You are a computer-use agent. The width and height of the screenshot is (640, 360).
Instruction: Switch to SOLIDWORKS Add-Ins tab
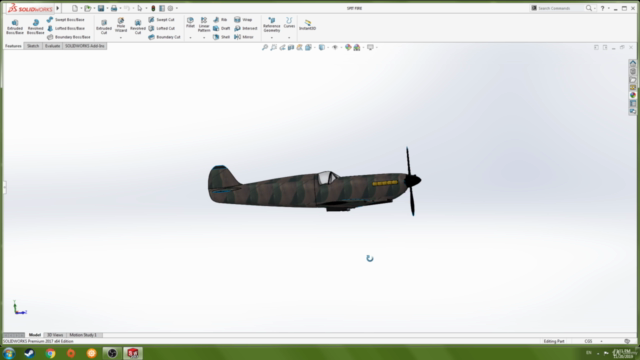coord(84,46)
